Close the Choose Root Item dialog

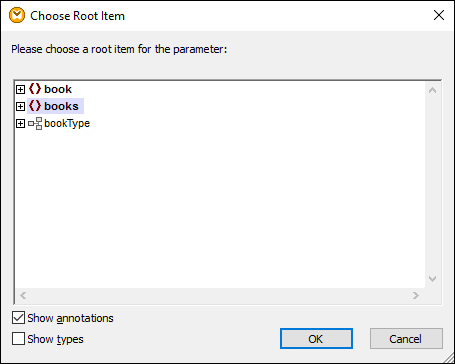click(x=439, y=15)
